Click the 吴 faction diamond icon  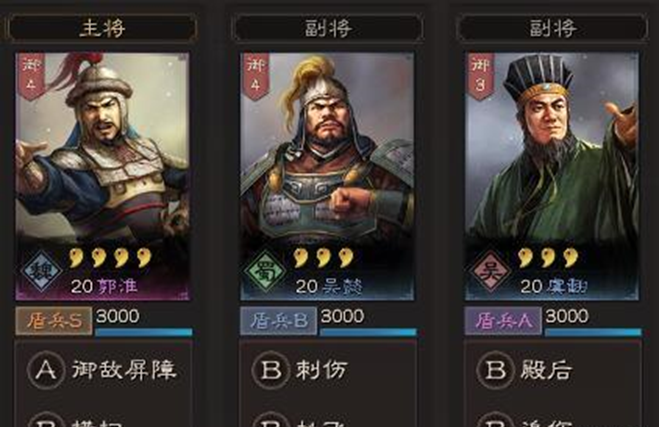pyautogui.click(x=490, y=270)
